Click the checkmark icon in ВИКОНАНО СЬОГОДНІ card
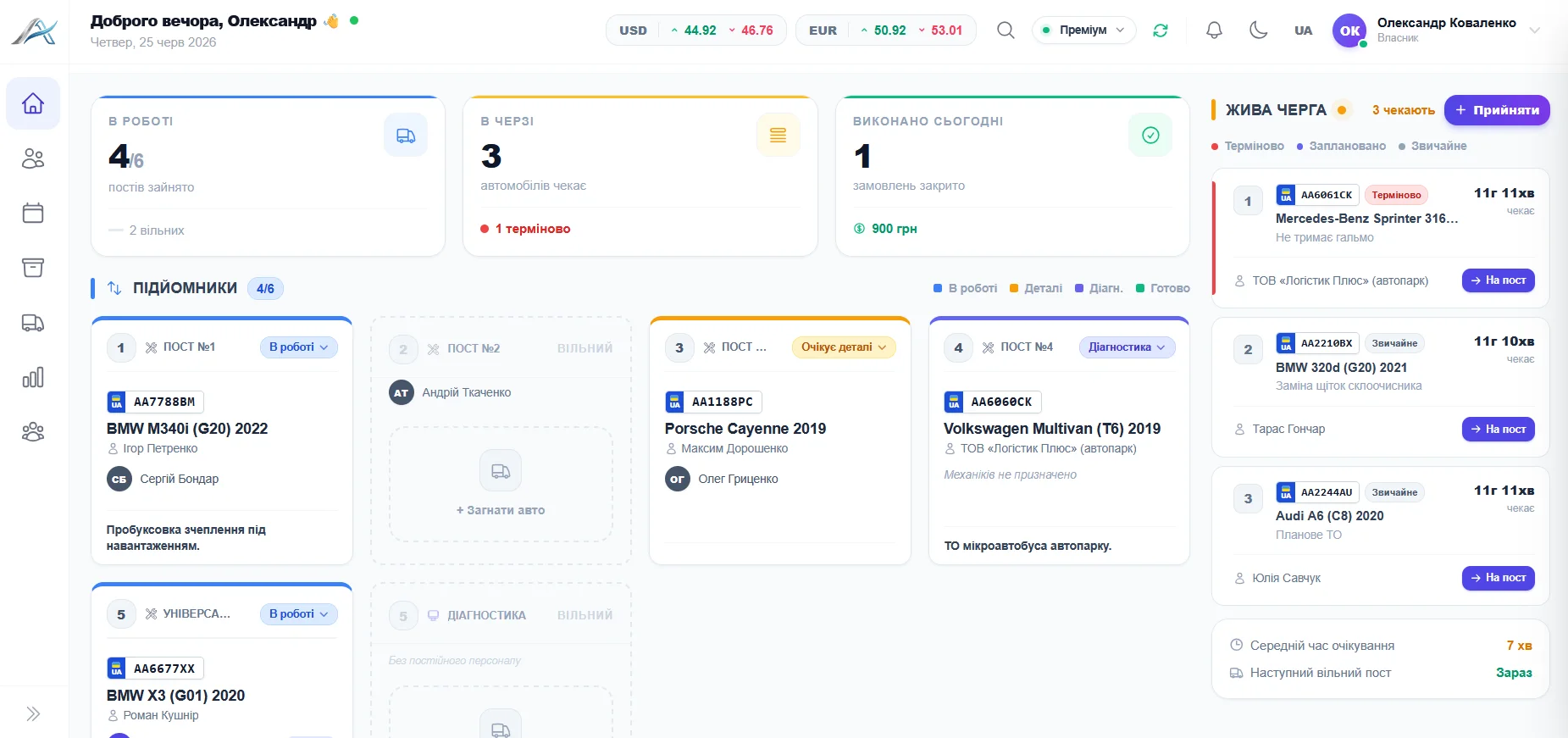 [x=1150, y=136]
